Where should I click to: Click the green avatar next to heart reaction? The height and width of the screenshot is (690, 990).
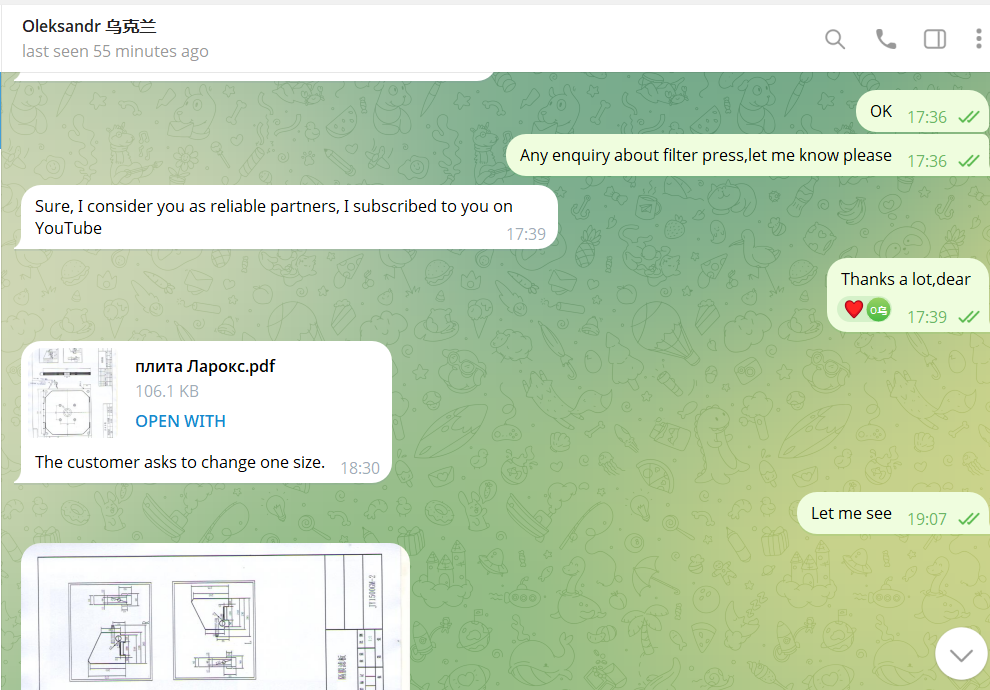878,310
